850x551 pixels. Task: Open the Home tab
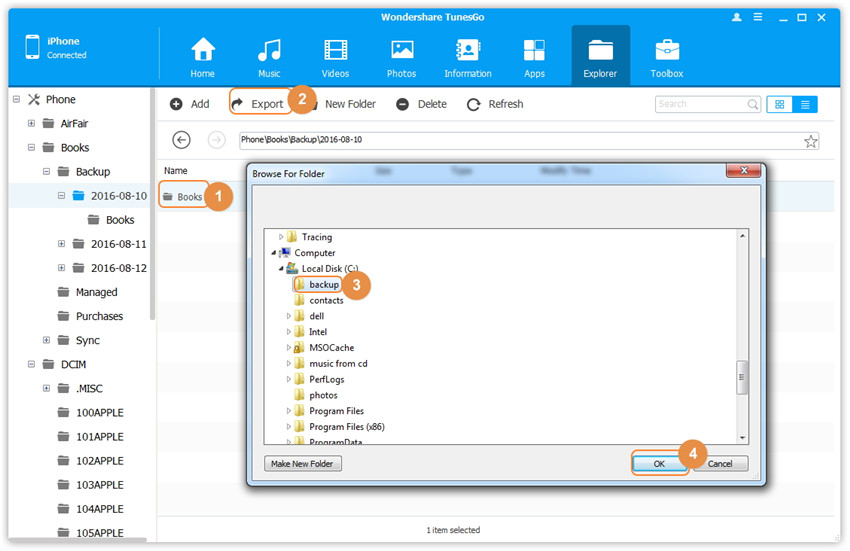click(203, 56)
